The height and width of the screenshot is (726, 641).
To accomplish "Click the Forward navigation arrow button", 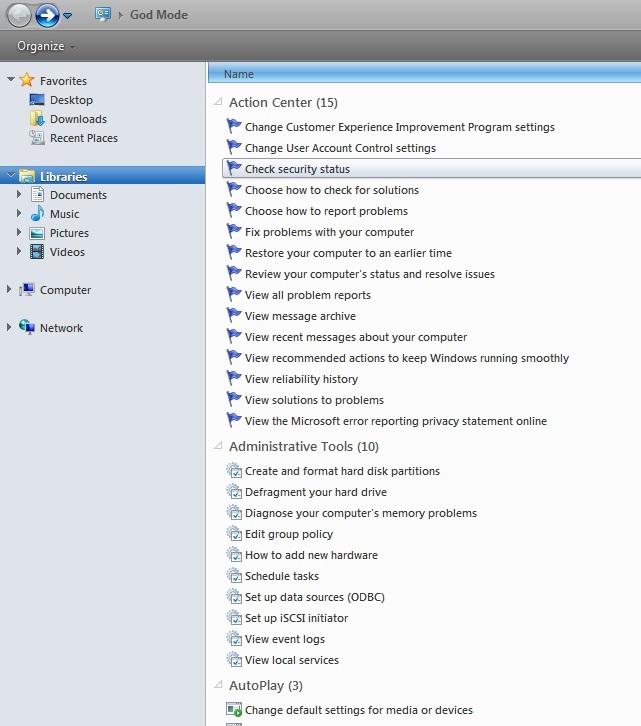I will 47,15.
